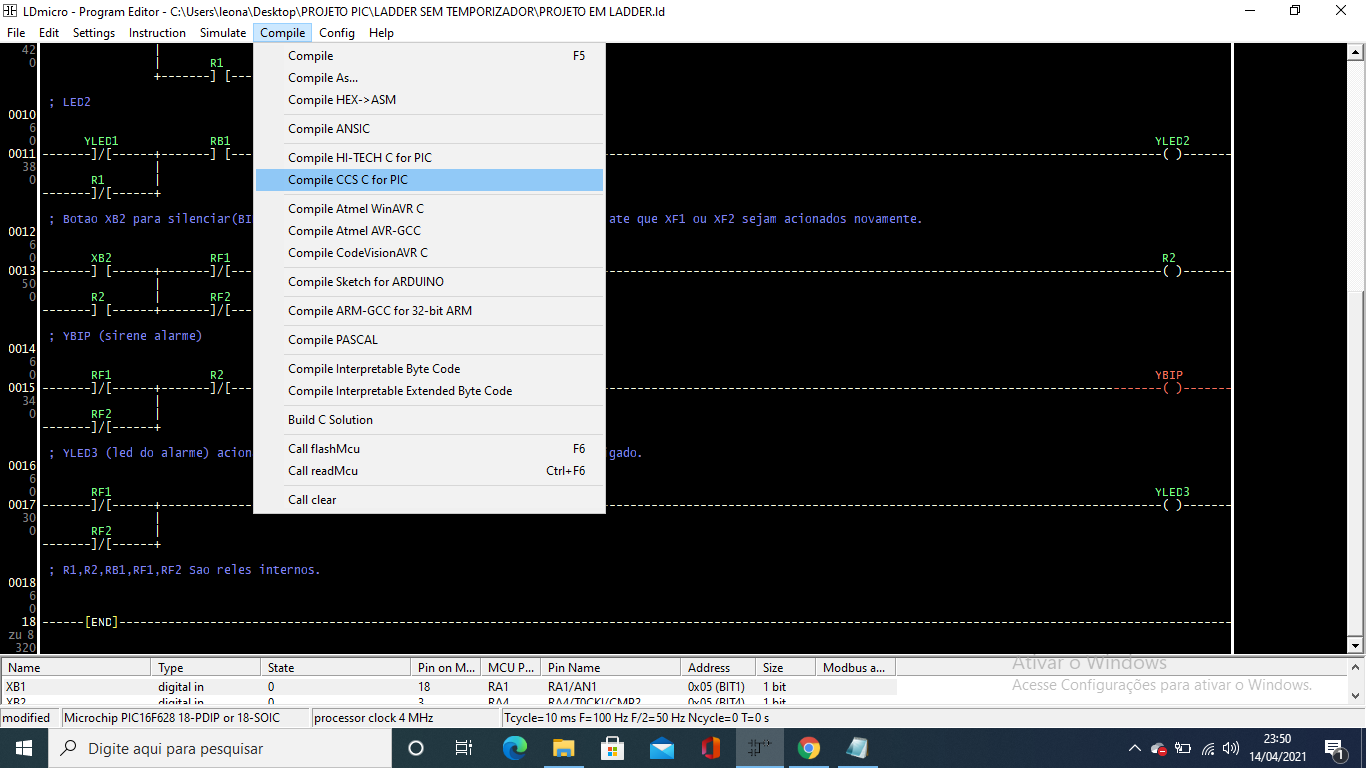
Task: Click the taskbar search box
Action: 220,748
